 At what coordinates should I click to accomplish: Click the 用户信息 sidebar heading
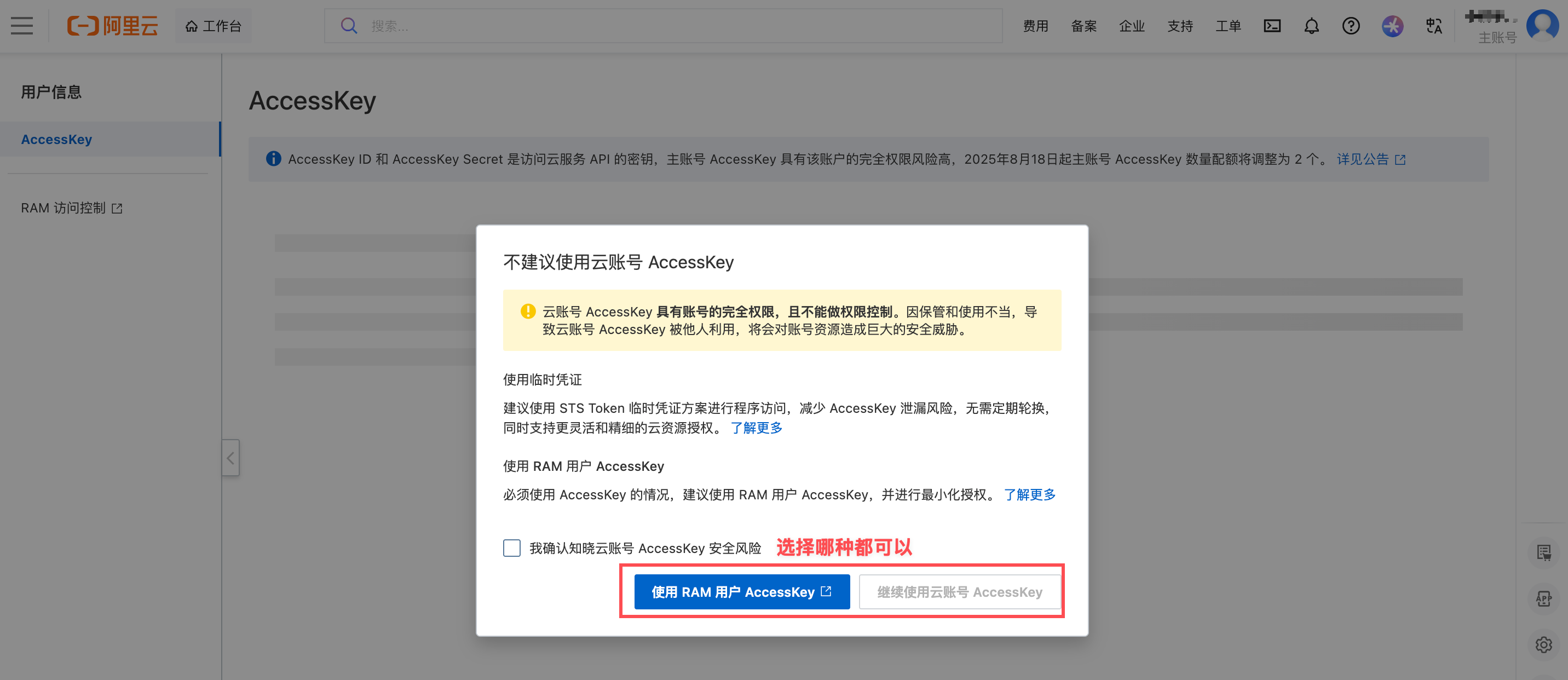click(51, 92)
